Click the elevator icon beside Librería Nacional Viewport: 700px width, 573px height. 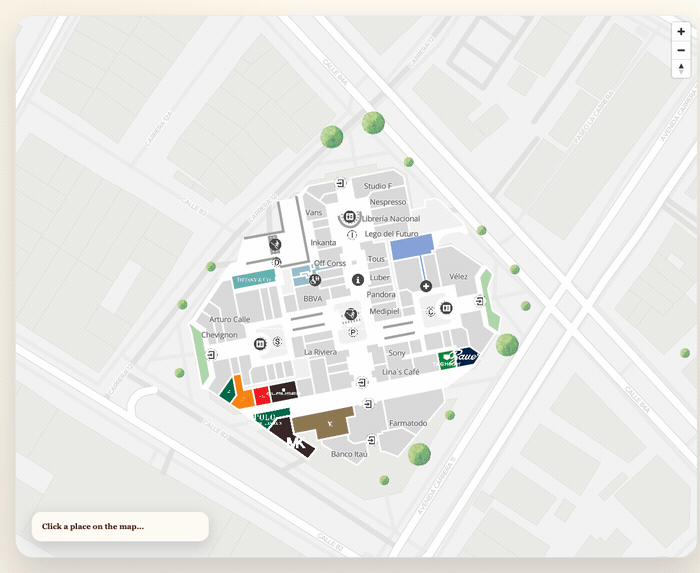tap(350, 216)
